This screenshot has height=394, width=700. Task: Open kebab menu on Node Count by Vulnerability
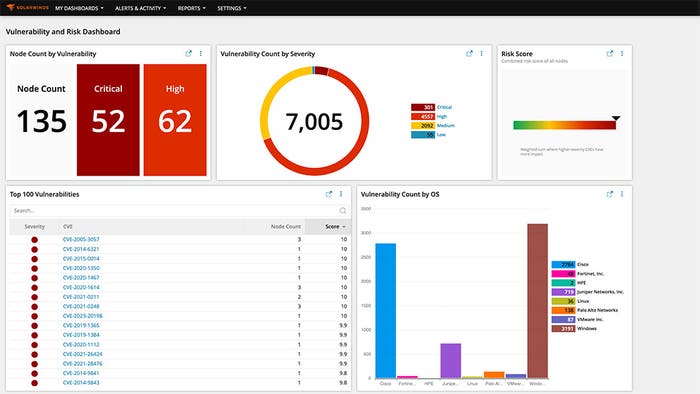coord(200,54)
